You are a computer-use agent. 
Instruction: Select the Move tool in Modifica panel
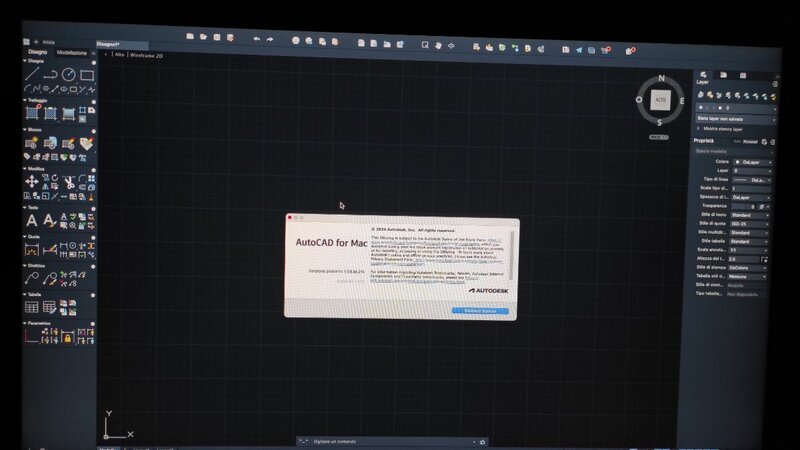32,181
